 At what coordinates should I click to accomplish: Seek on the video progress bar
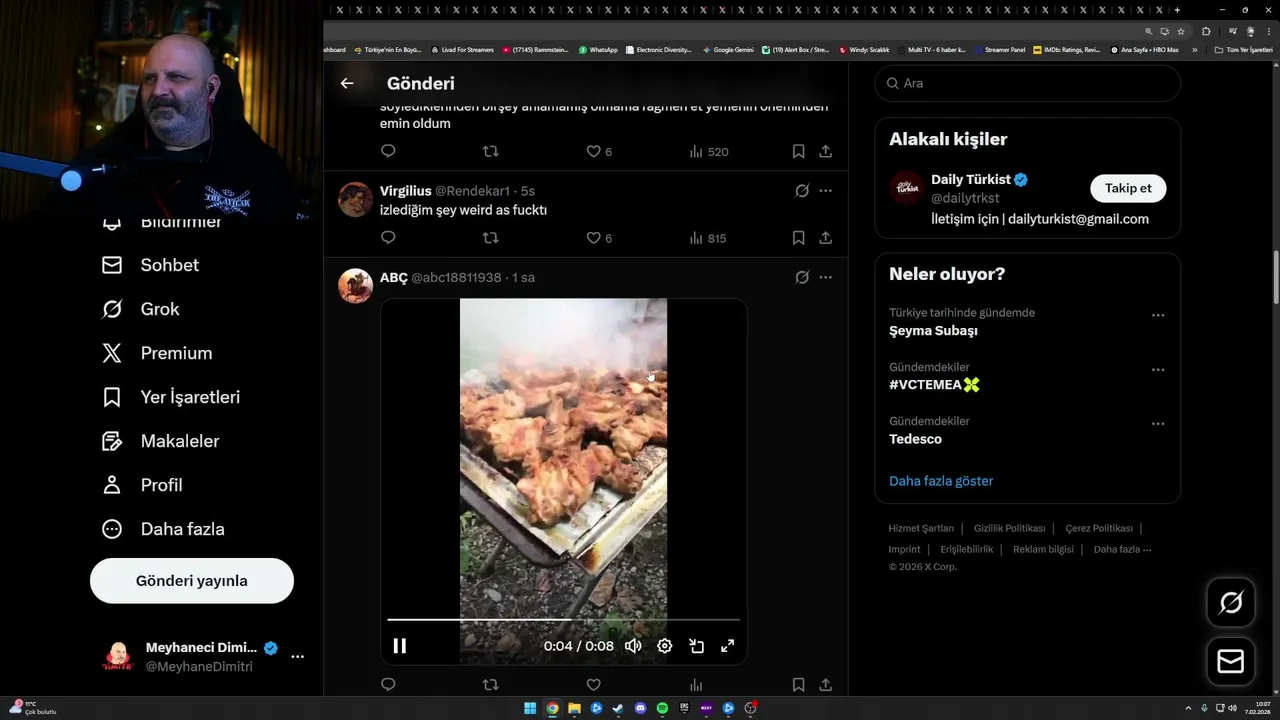coord(564,620)
